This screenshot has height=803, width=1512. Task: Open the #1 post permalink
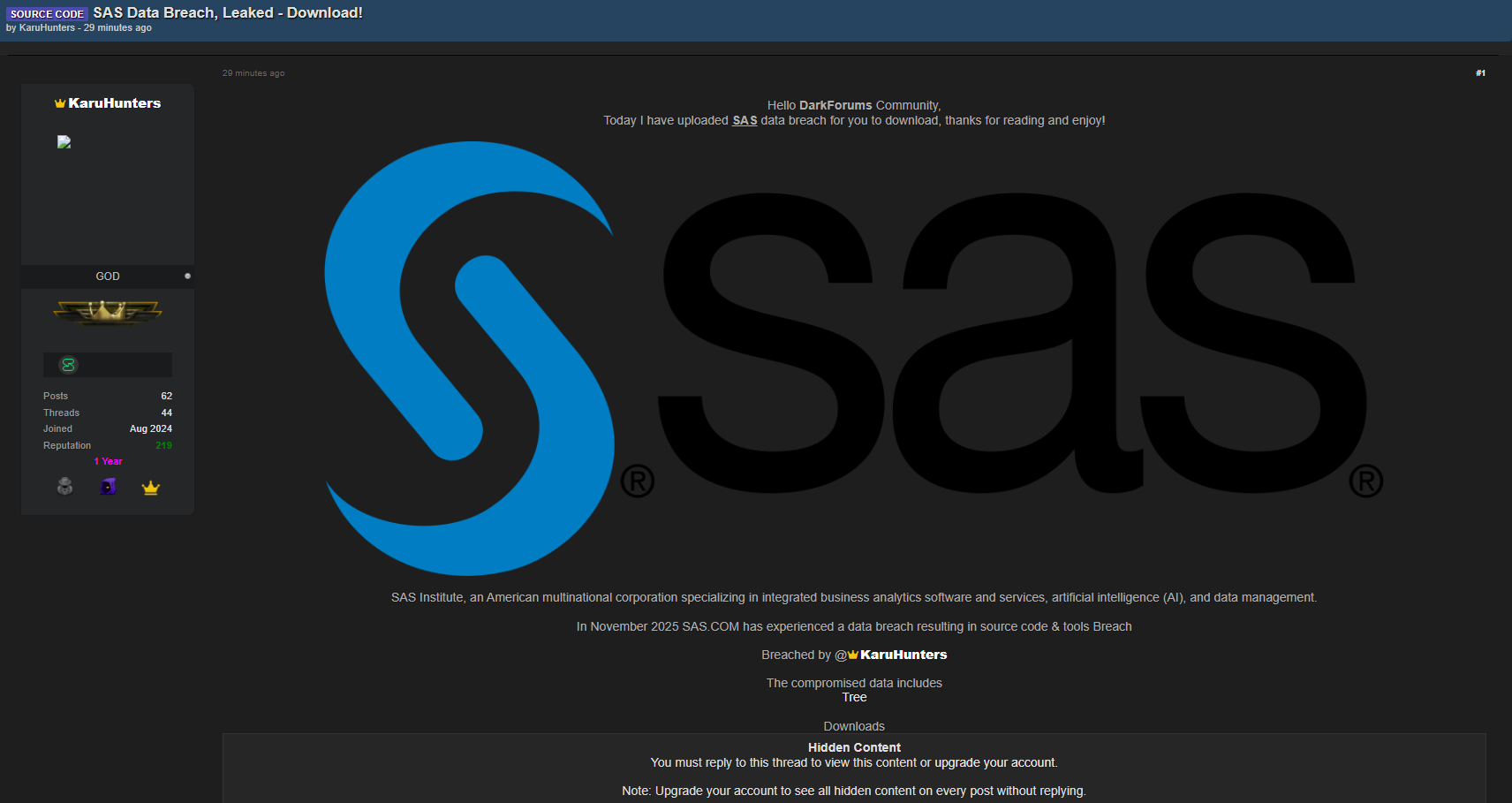1480,73
